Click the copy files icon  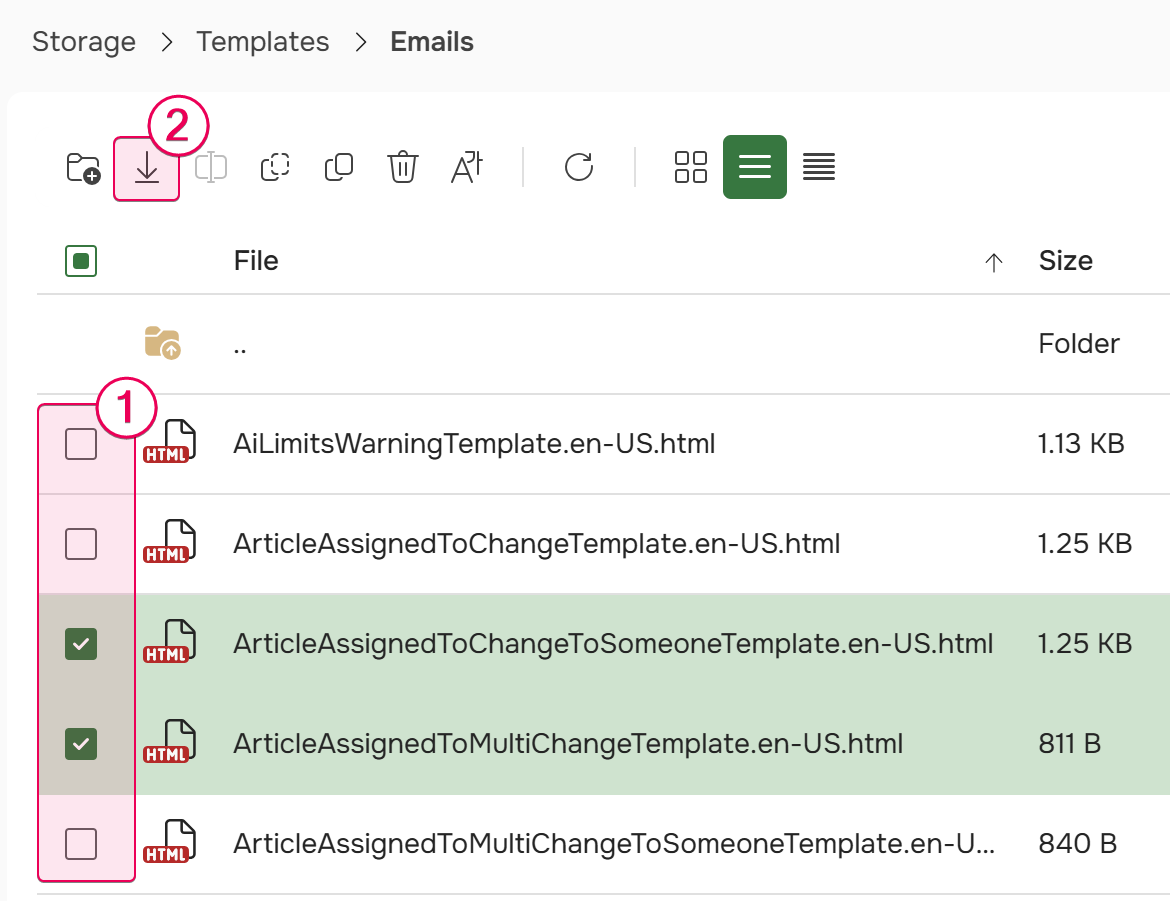(339, 167)
